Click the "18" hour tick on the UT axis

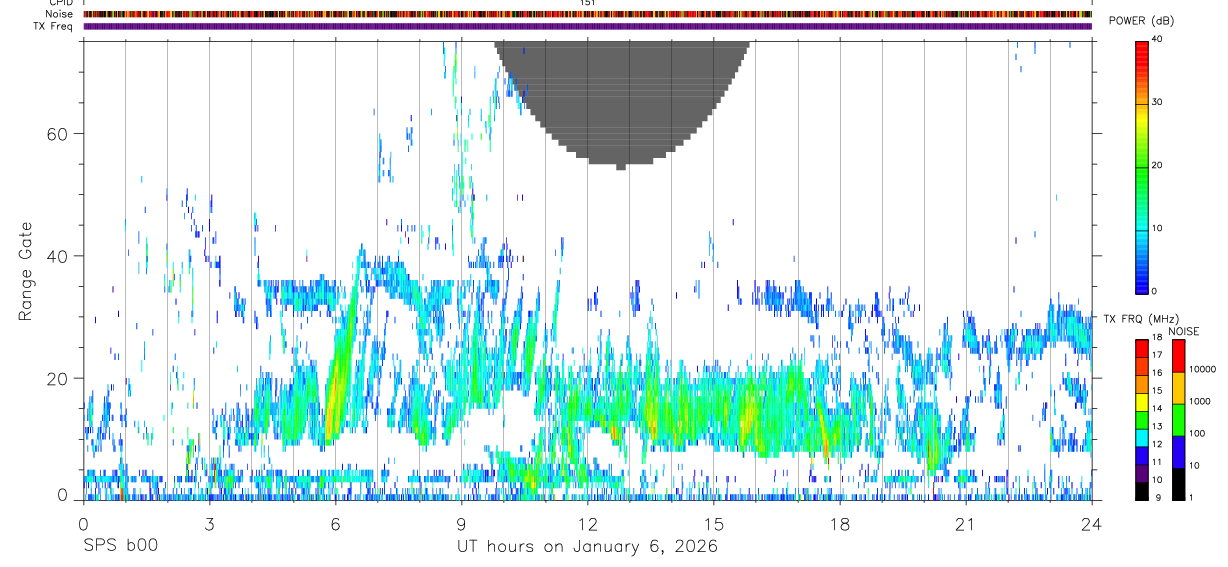click(x=840, y=524)
